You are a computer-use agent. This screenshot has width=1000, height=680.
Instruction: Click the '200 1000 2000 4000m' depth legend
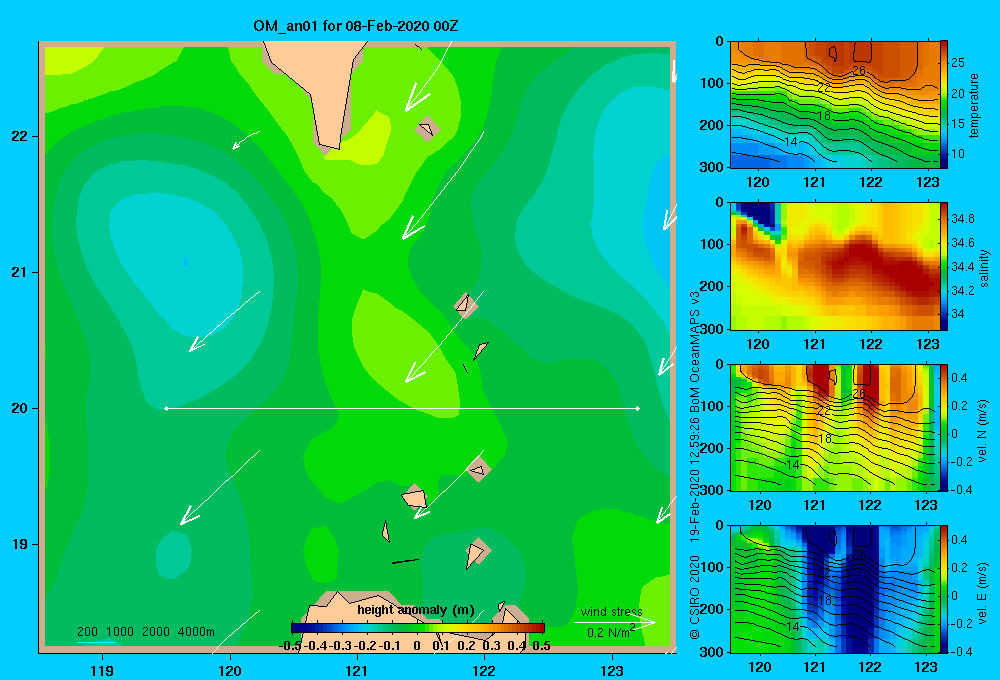[145, 632]
